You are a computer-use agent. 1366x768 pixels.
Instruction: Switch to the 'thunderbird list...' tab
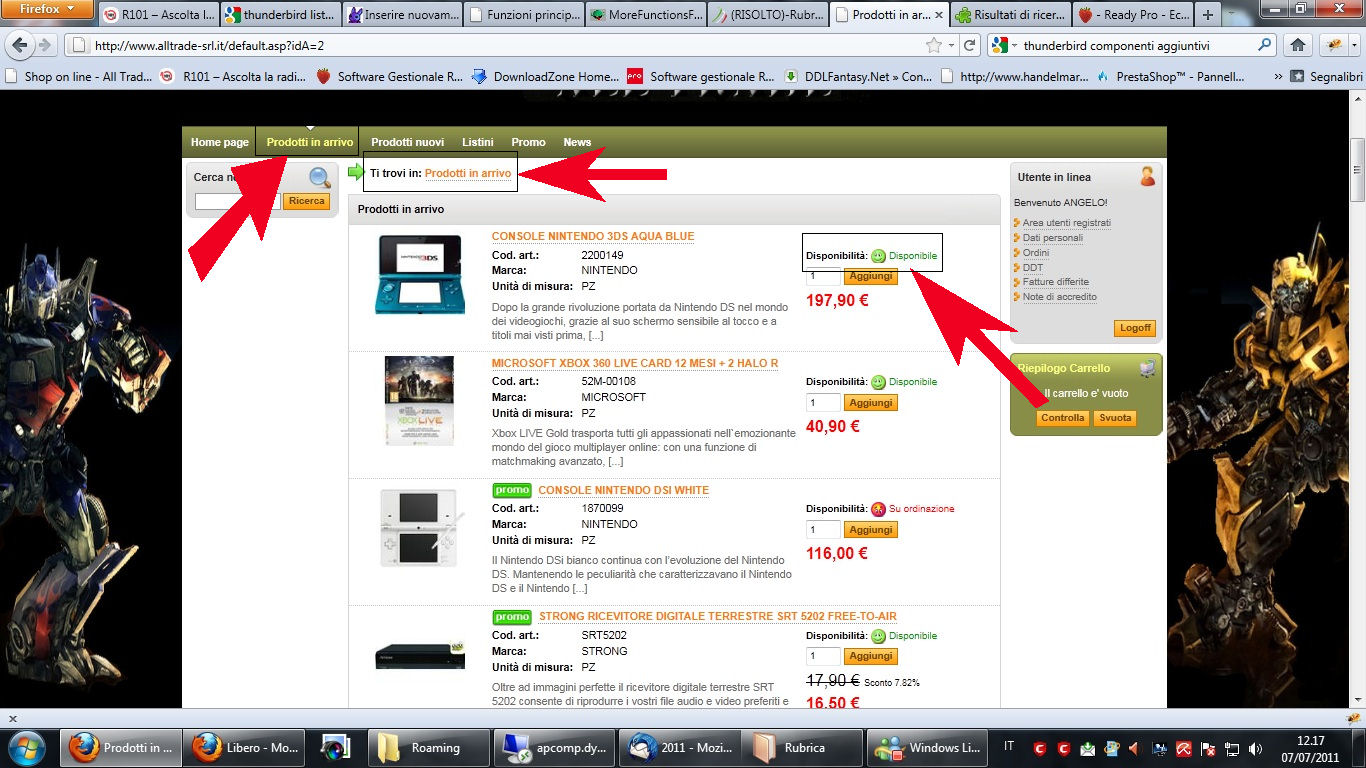coord(279,15)
